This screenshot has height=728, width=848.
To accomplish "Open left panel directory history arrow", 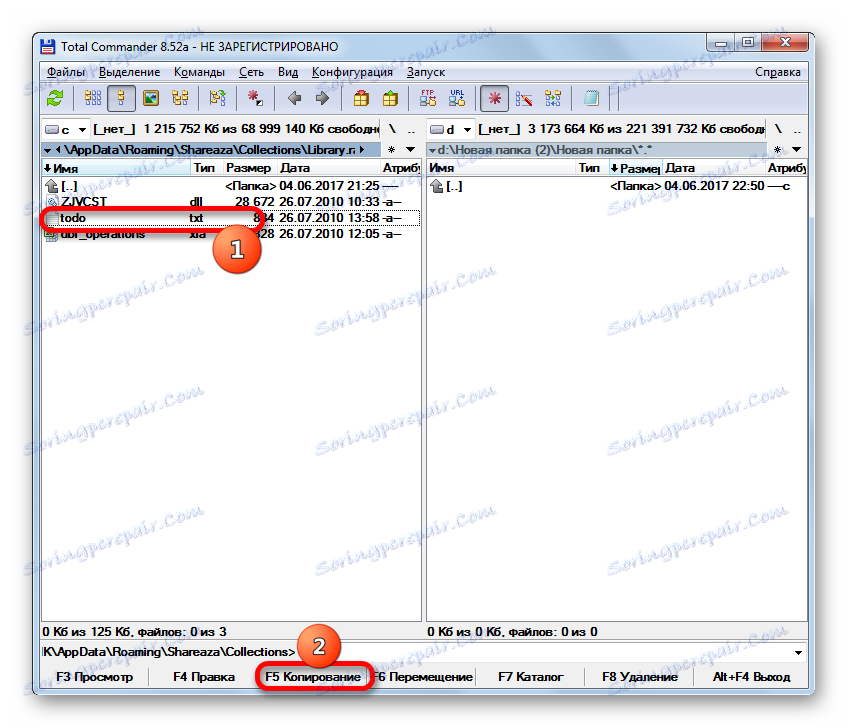I will [x=410, y=150].
